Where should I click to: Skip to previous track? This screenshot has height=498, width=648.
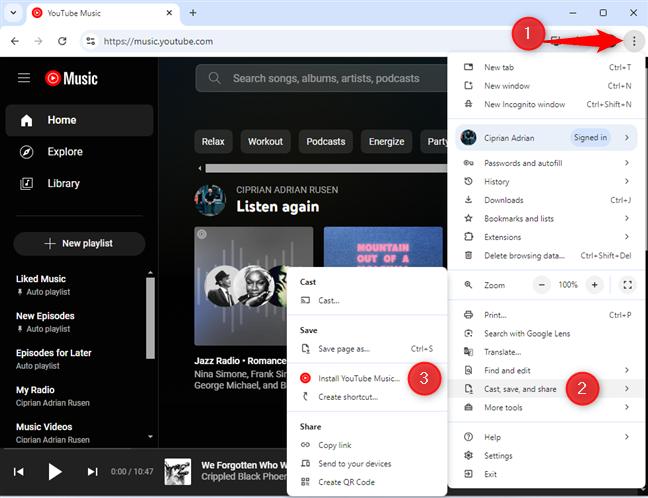tap(19, 472)
